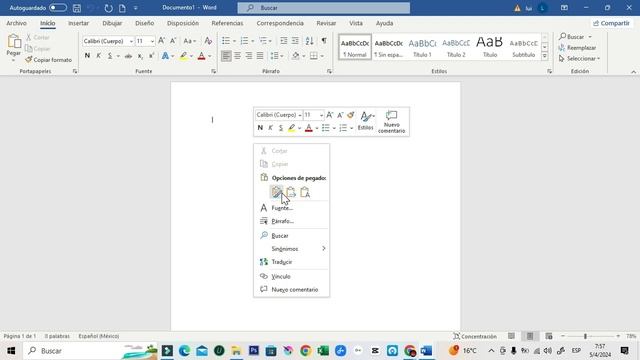Click the Sort A-Z icon
640x360 pixels.
[x=309, y=41]
